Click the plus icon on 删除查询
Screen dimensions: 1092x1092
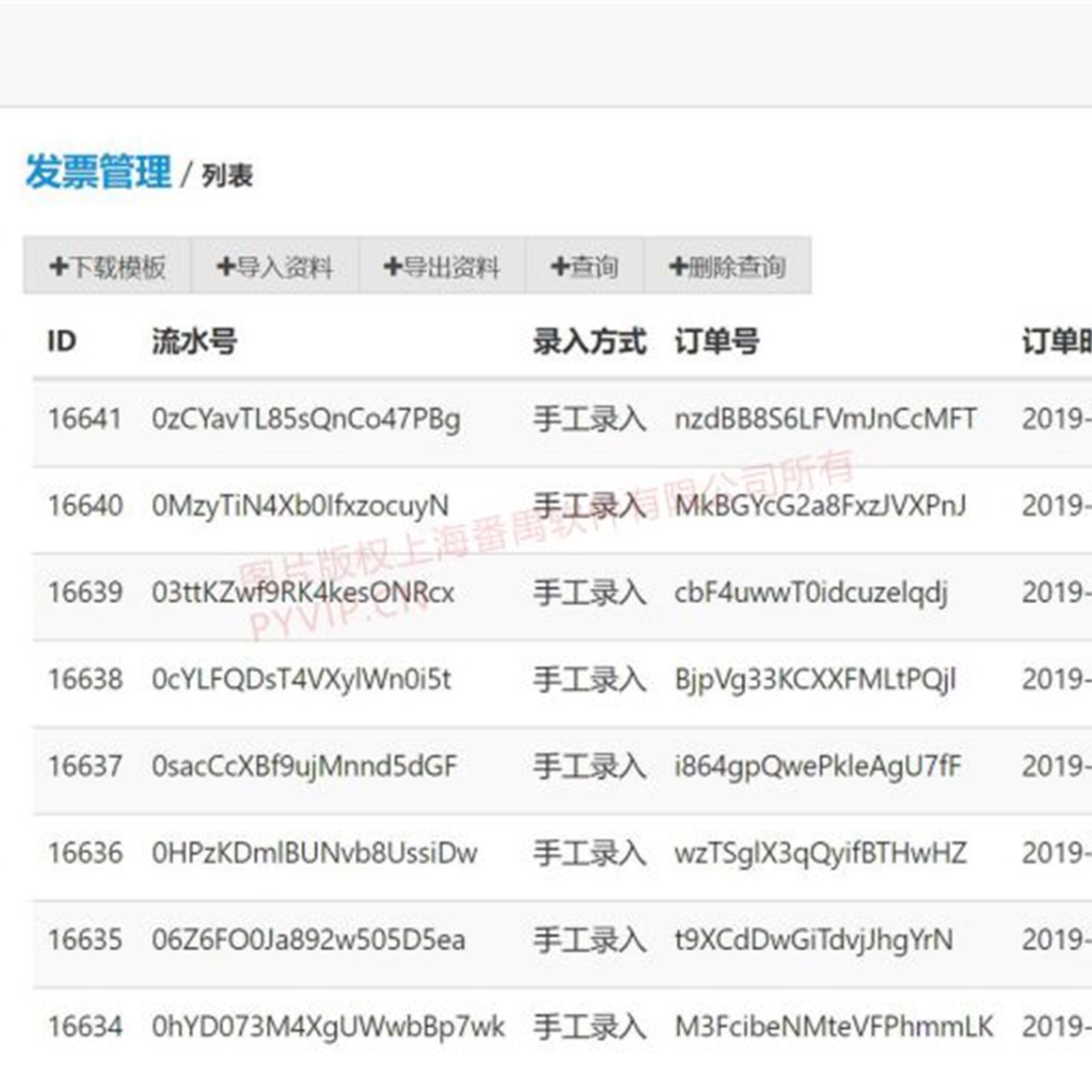coord(678,266)
